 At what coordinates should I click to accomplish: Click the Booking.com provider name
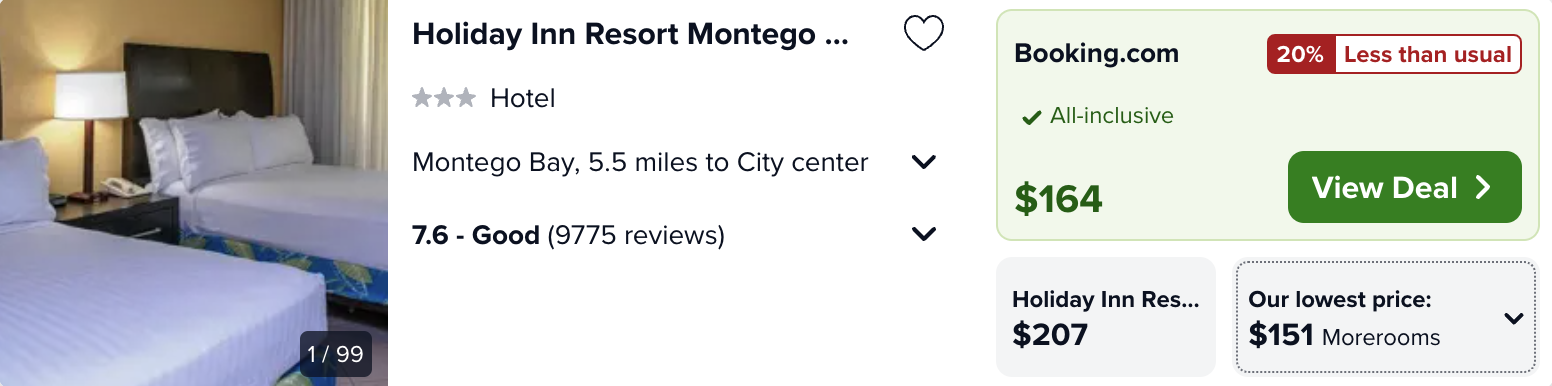(x=1097, y=54)
